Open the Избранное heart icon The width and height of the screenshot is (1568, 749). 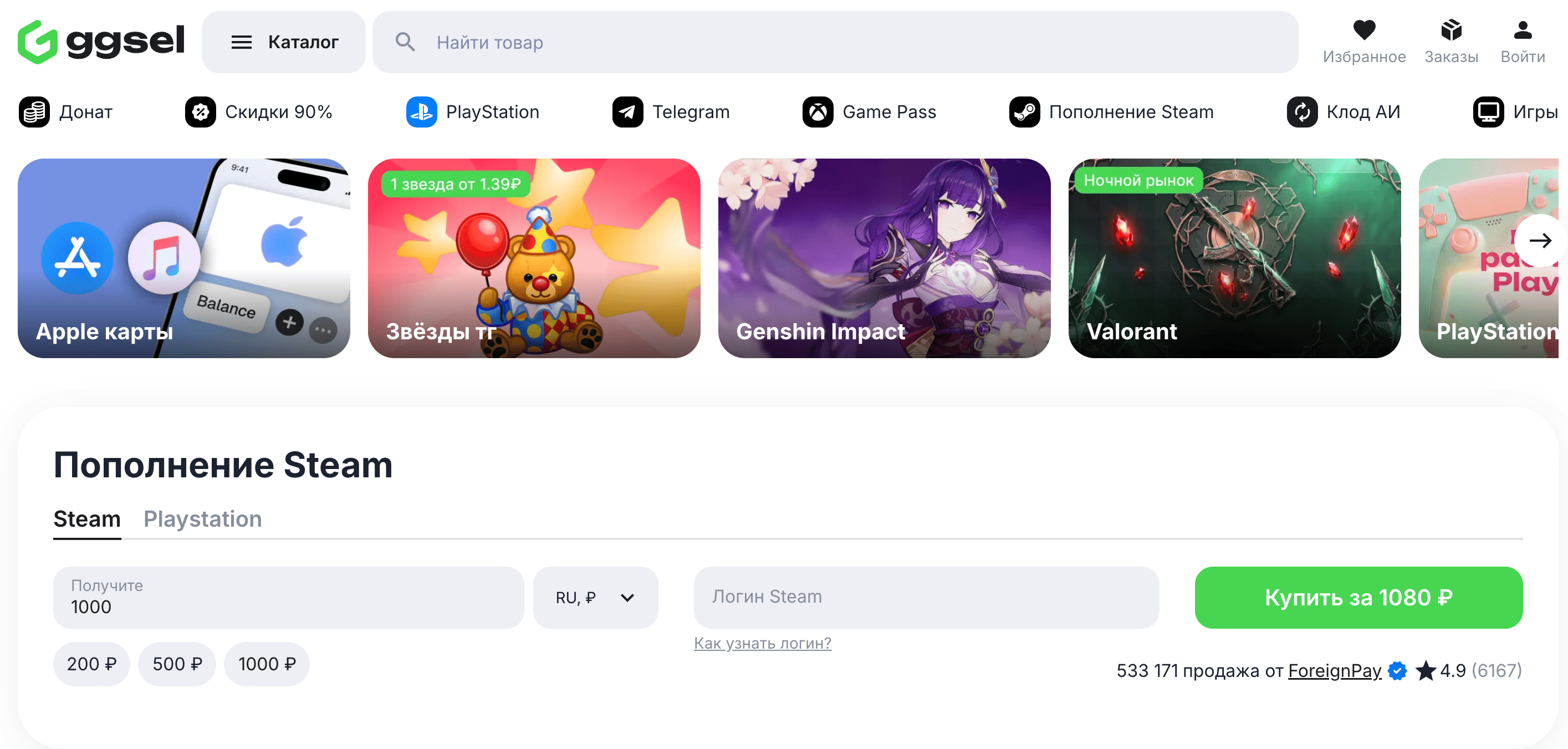tap(1363, 30)
